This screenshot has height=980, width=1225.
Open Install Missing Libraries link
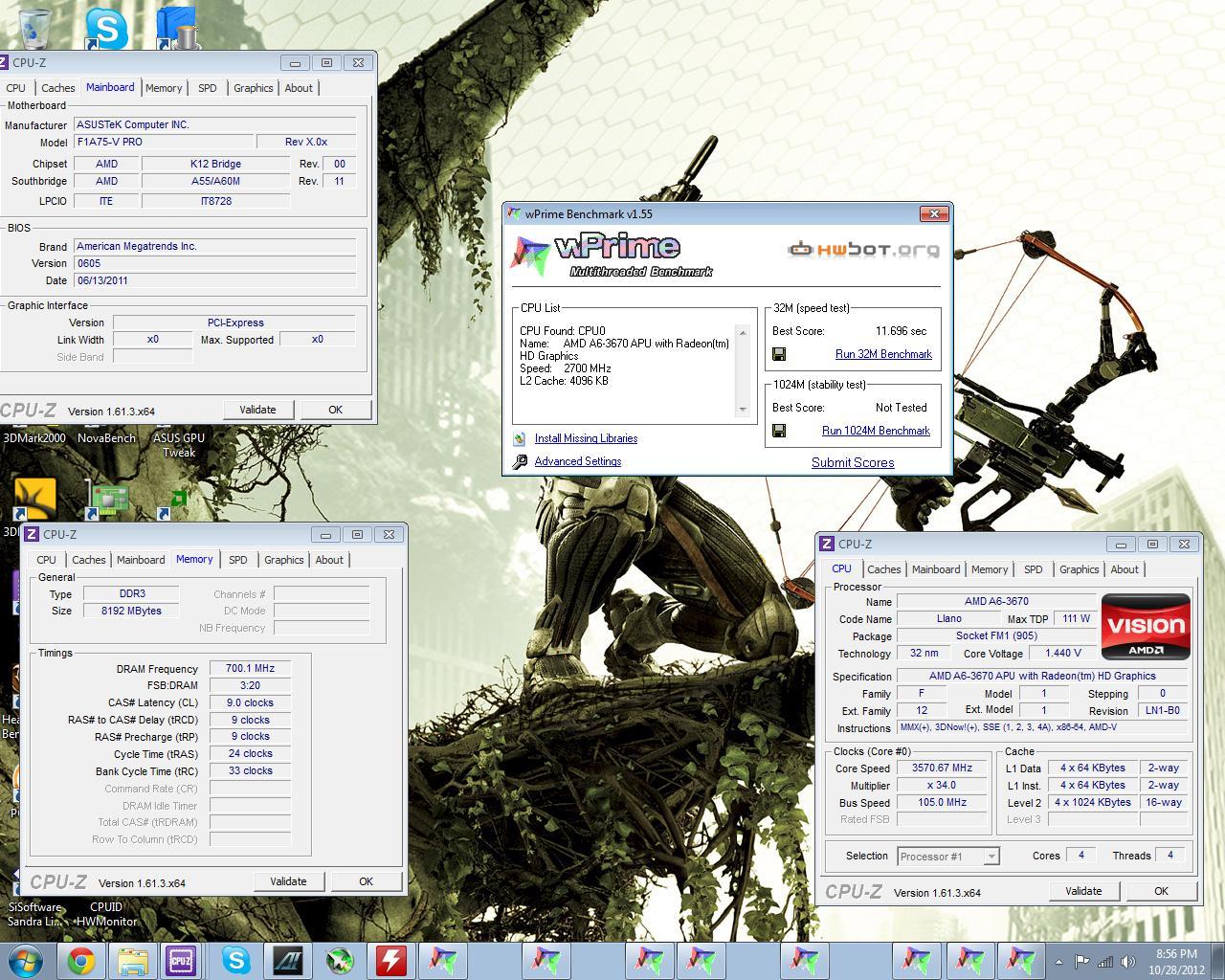coord(586,438)
